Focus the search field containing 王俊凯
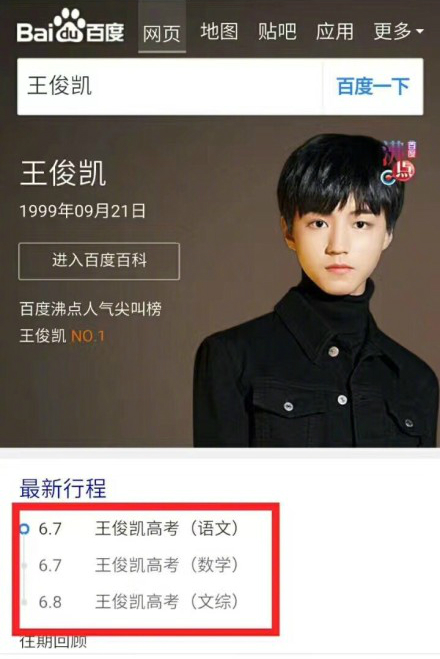This screenshot has height=659, width=440. (x=170, y=87)
